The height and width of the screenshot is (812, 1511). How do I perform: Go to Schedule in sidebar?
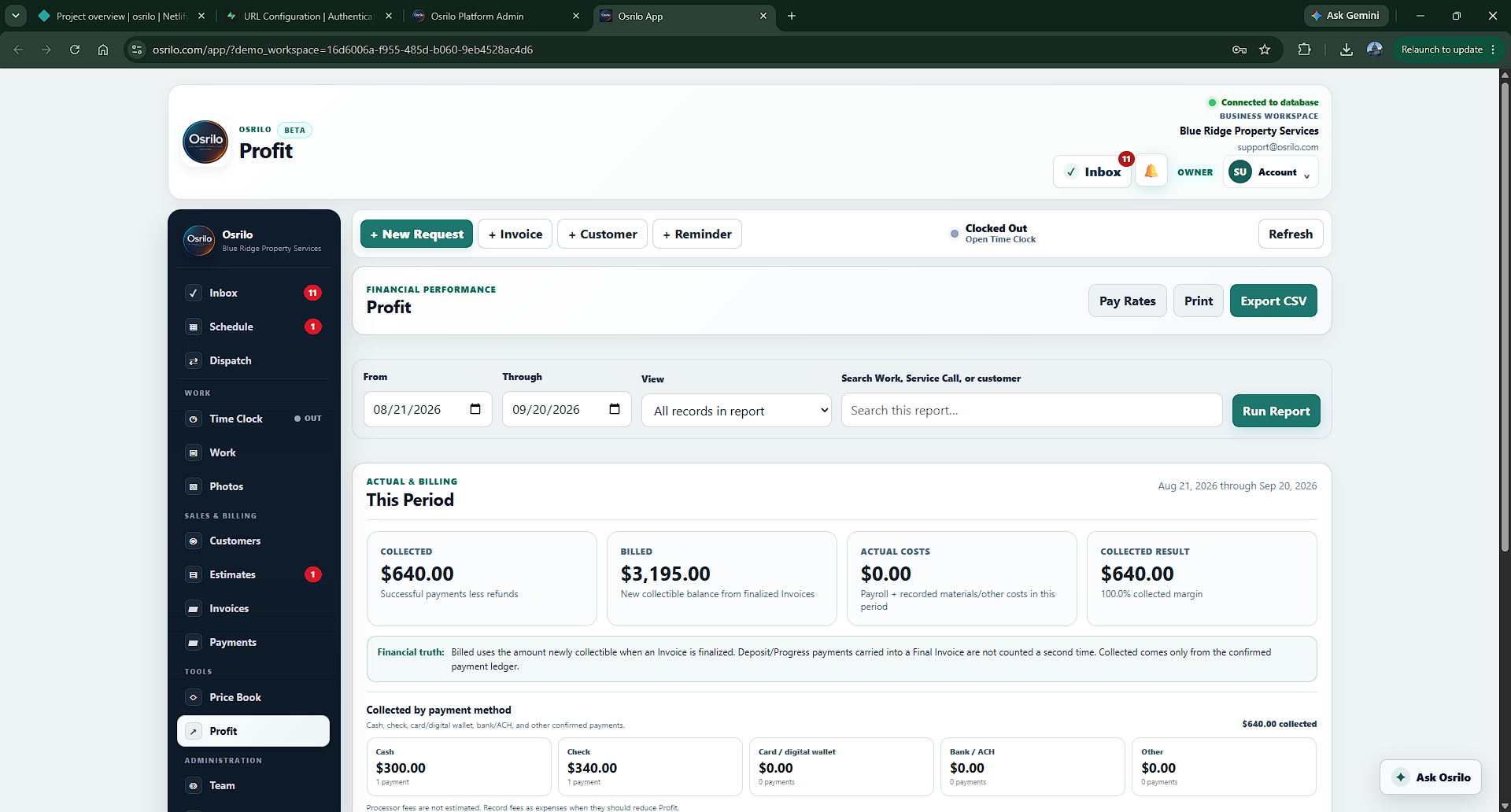coord(253,327)
